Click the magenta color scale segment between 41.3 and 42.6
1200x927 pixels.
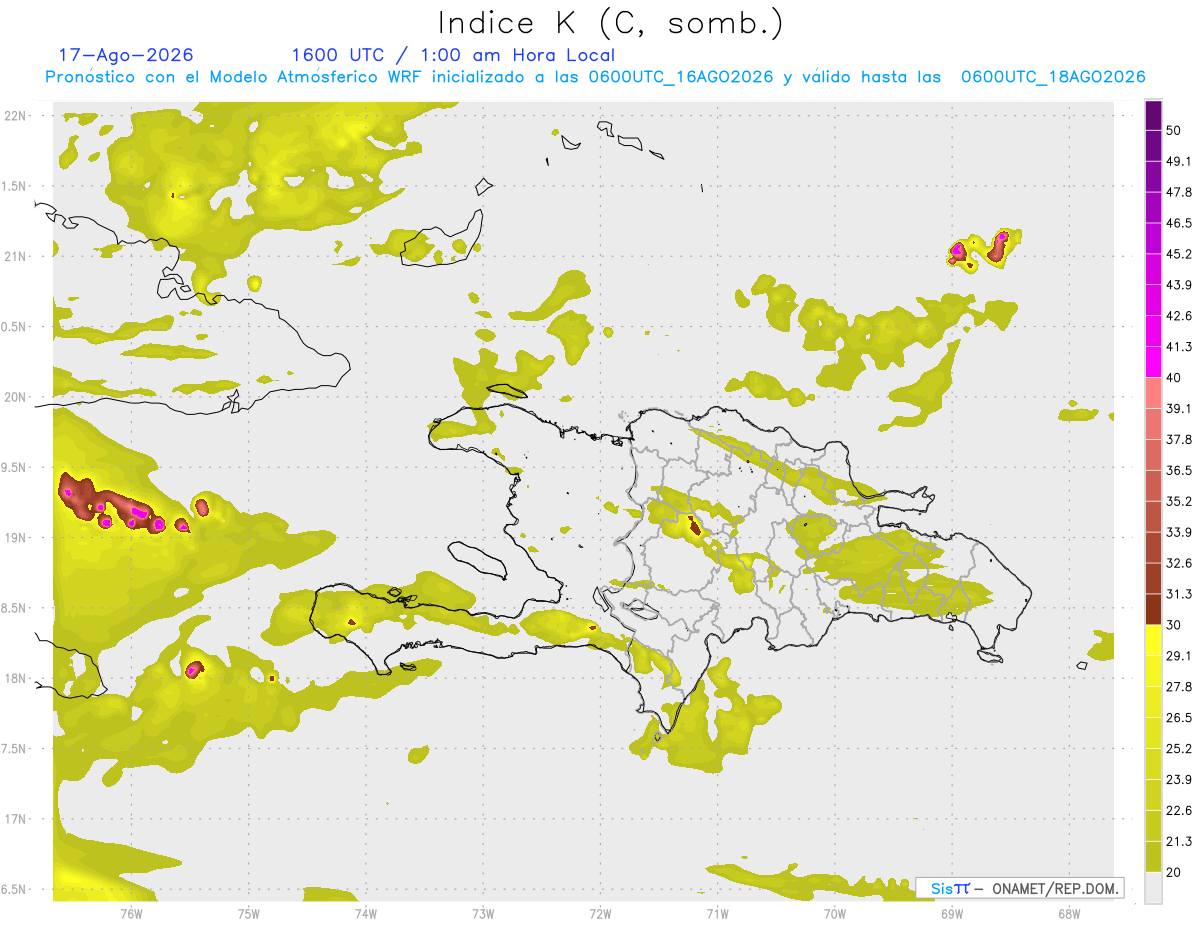1154,331
